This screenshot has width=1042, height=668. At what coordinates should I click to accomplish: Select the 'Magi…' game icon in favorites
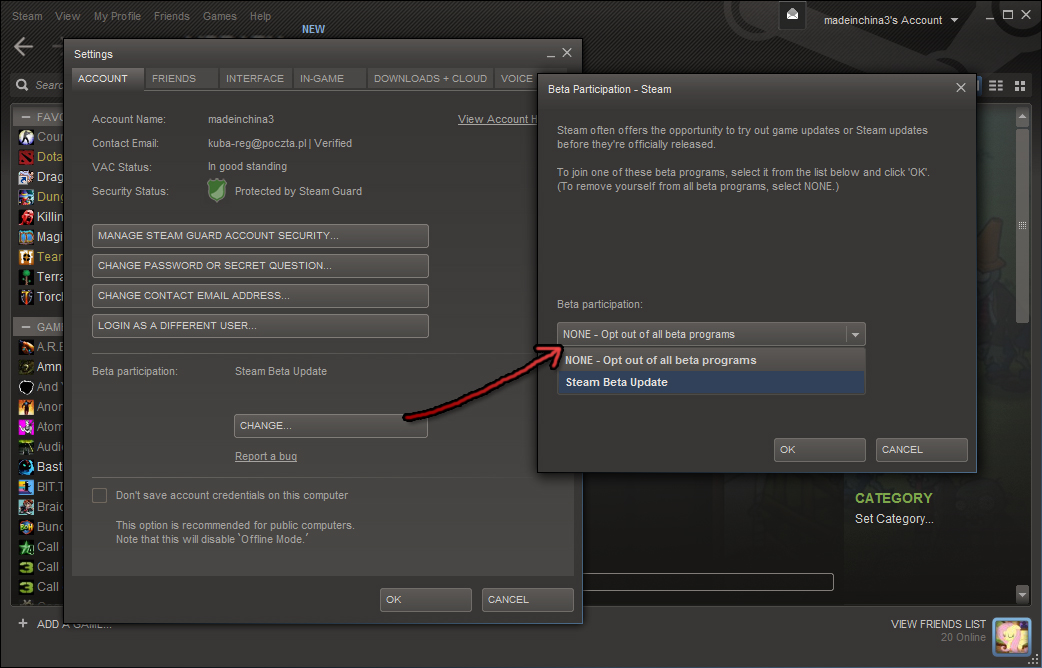pyautogui.click(x=26, y=237)
